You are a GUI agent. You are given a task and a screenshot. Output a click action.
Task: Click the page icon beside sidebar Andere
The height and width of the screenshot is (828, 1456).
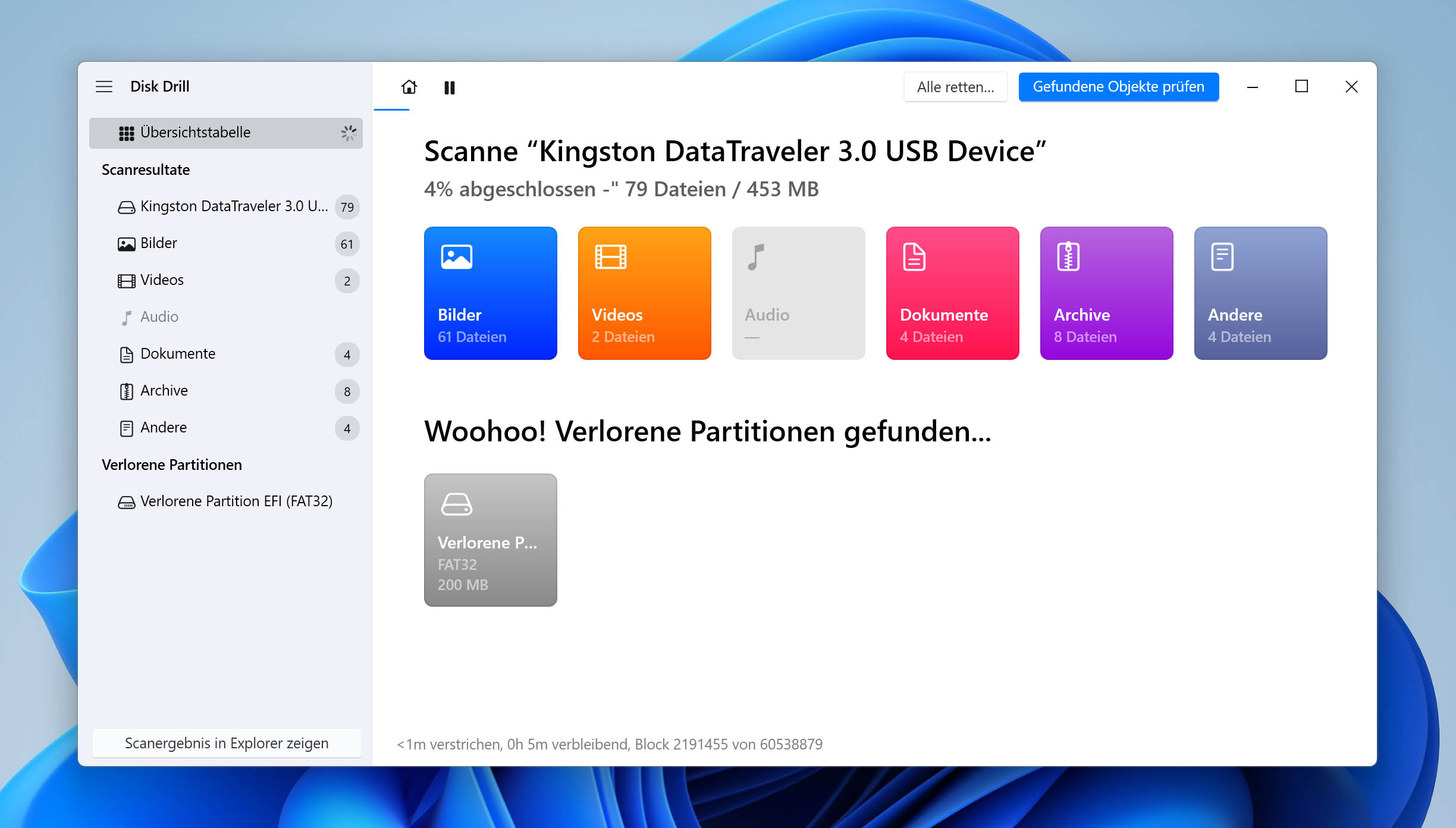[x=127, y=429]
